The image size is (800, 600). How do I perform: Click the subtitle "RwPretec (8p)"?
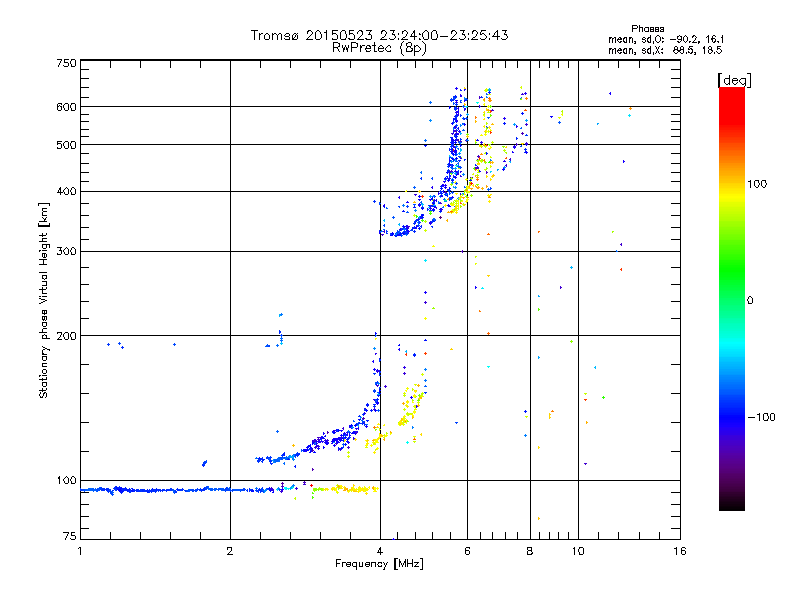379,48
